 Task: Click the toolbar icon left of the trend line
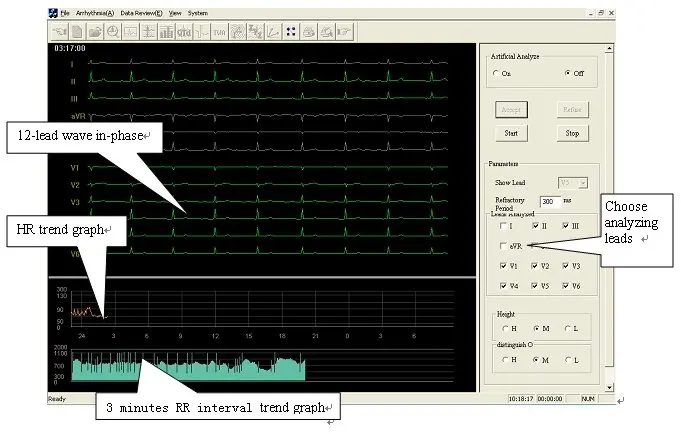(x=255, y=32)
